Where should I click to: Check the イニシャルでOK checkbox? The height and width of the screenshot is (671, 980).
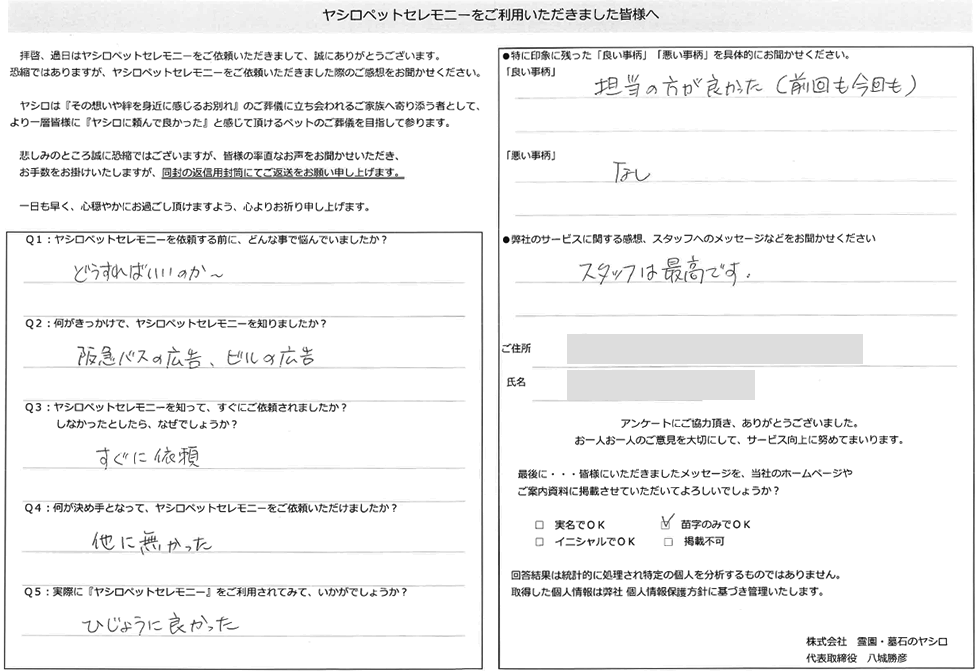[540, 542]
